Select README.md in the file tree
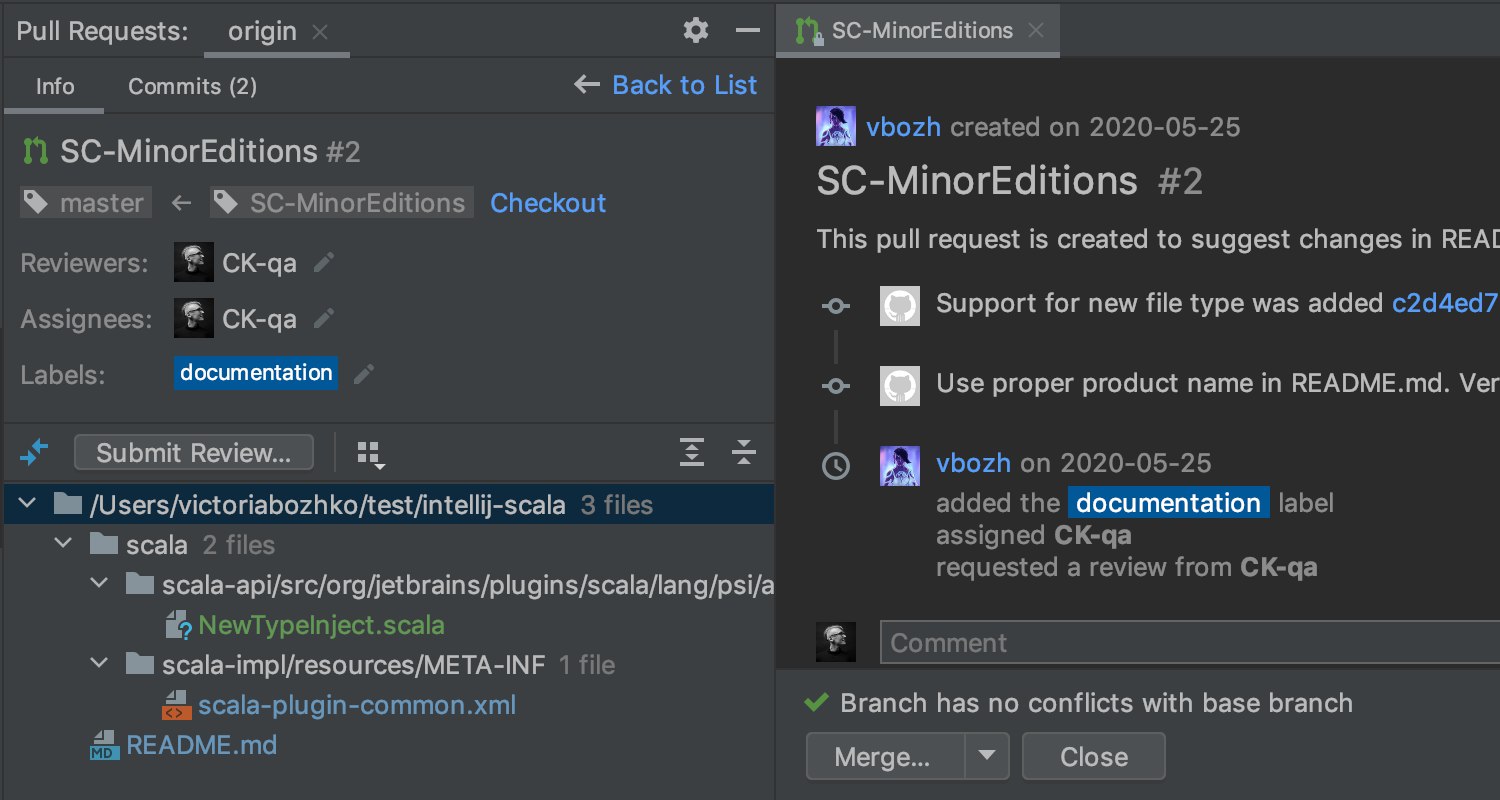This screenshot has height=800, width=1500. click(x=201, y=746)
